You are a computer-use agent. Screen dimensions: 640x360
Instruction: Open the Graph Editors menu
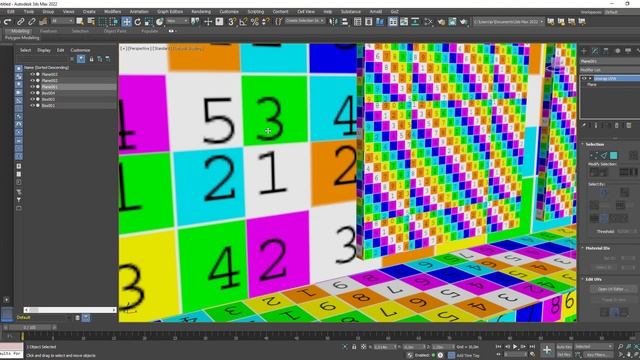(x=170, y=12)
